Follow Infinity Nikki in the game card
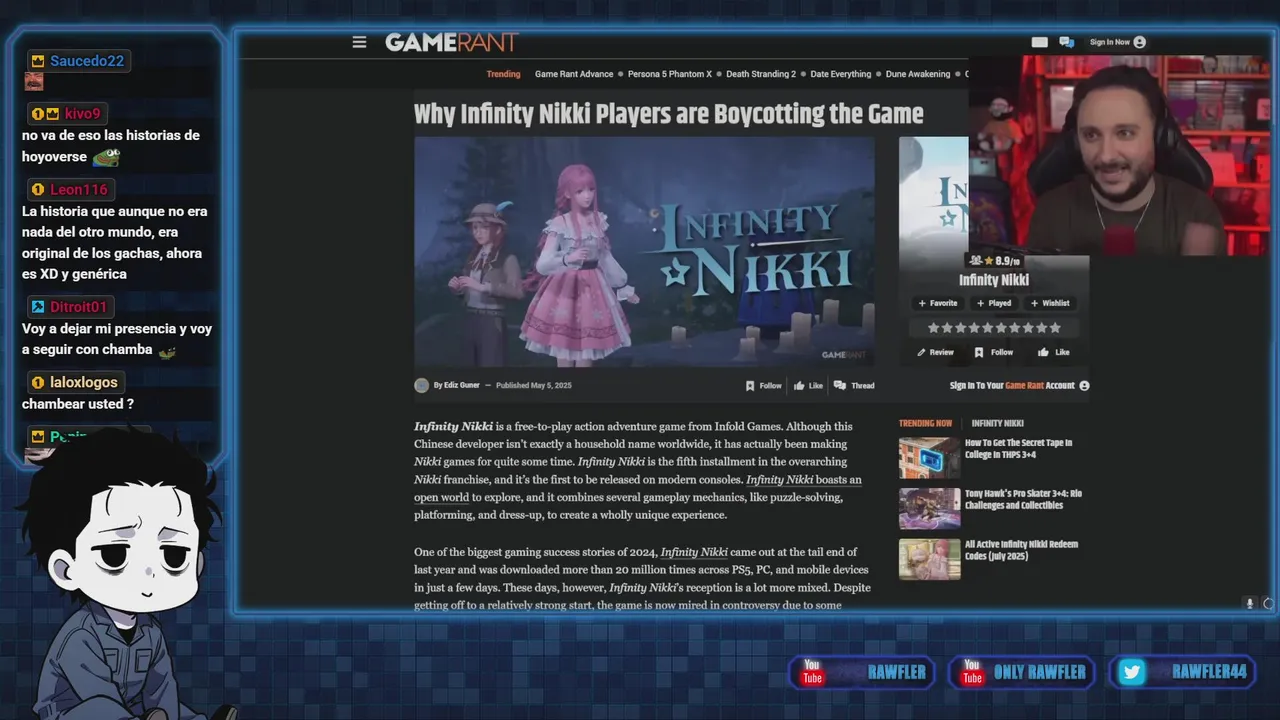 (994, 352)
